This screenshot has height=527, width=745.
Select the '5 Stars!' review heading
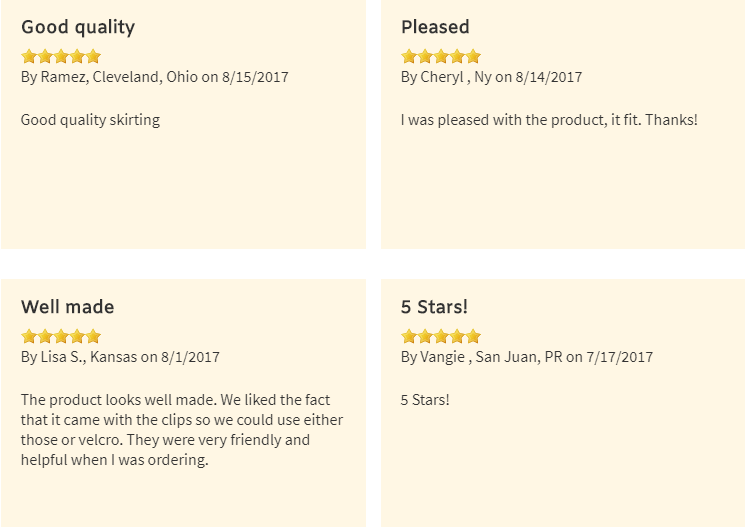[434, 307]
